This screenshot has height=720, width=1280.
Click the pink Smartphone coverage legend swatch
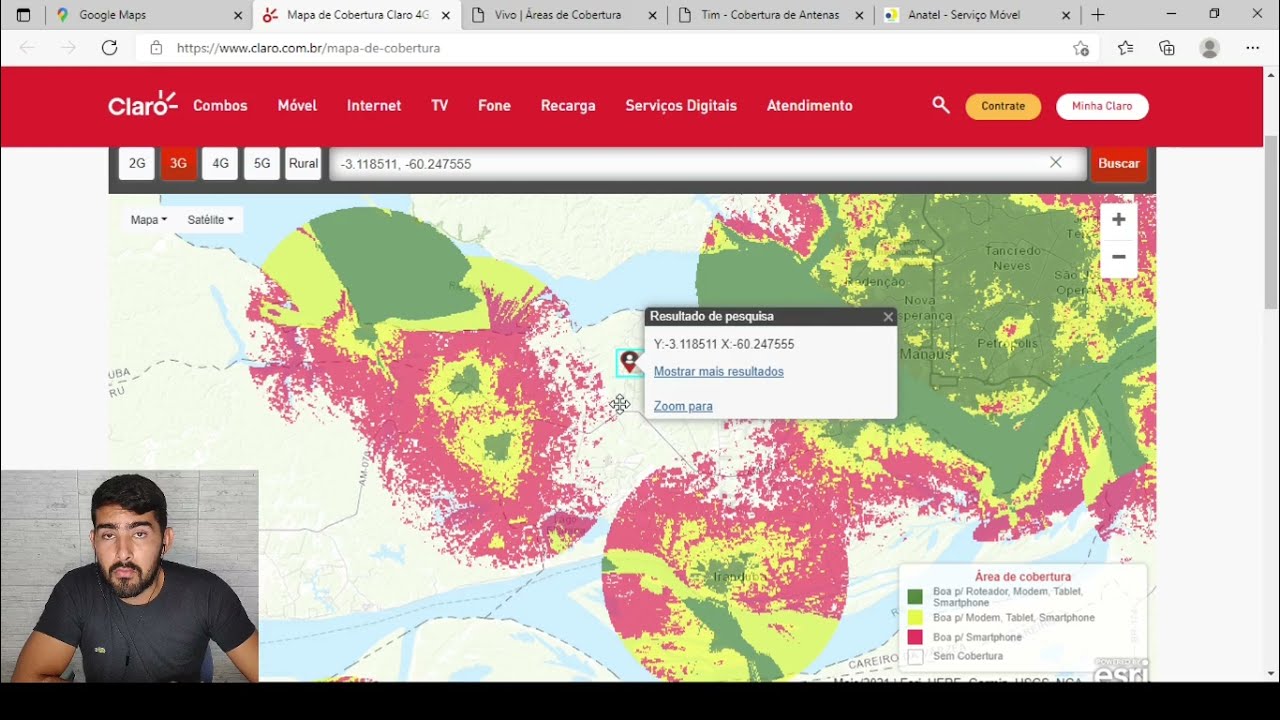point(915,637)
